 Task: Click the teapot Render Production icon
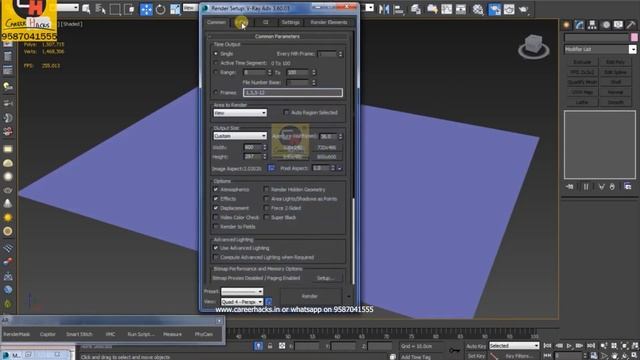pyautogui.click(x=524, y=9)
